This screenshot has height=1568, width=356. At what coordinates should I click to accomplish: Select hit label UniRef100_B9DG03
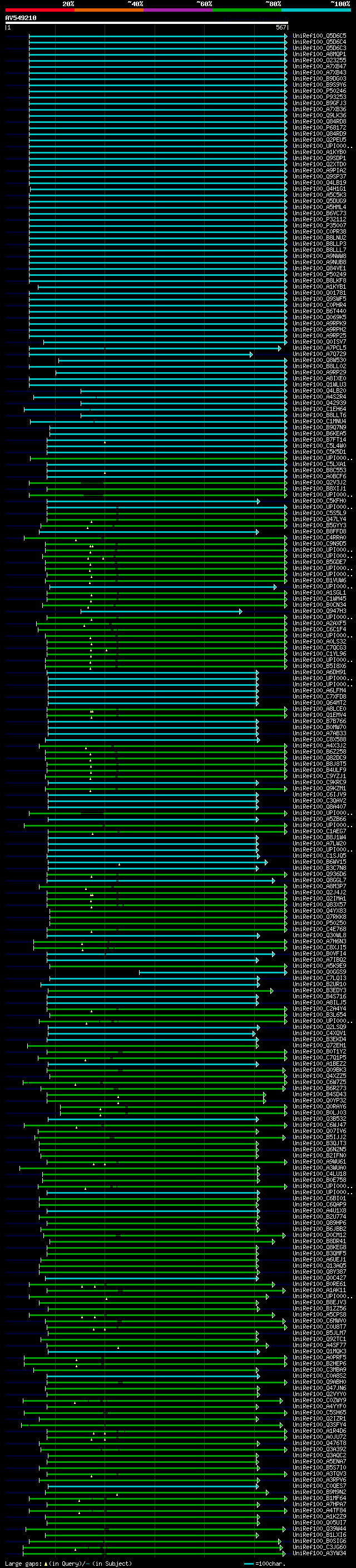(319, 78)
